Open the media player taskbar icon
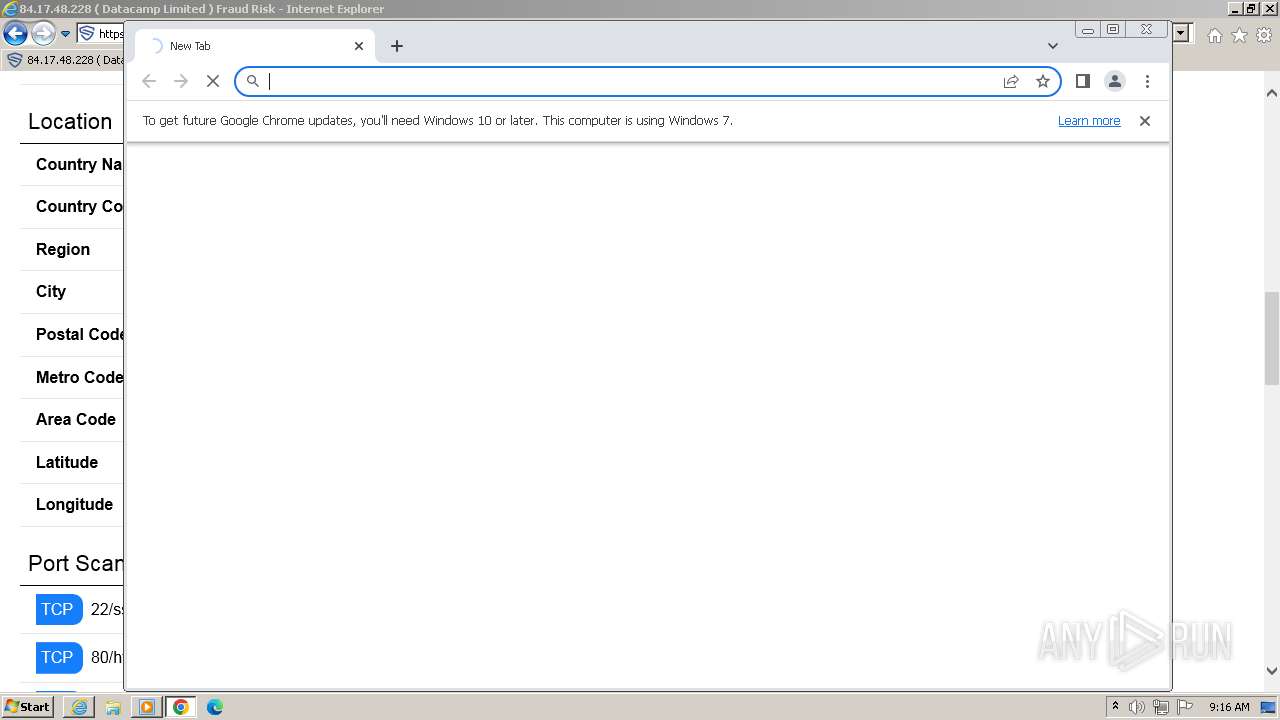Viewport: 1280px width, 720px height. (x=147, y=707)
